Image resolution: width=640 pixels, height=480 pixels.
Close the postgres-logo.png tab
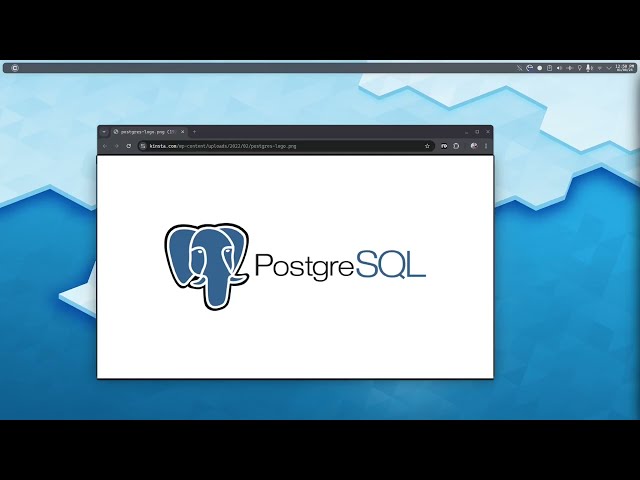click(182, 132)
